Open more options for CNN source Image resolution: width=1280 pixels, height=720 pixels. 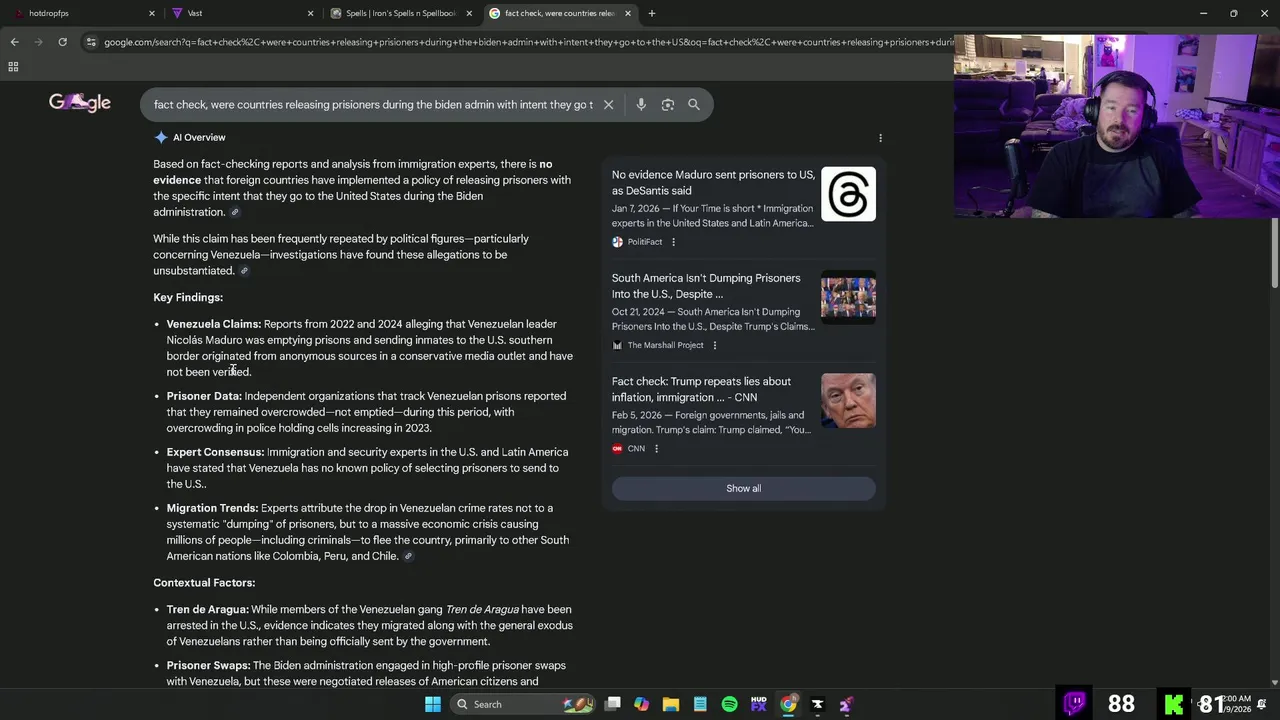coord(656,448)
